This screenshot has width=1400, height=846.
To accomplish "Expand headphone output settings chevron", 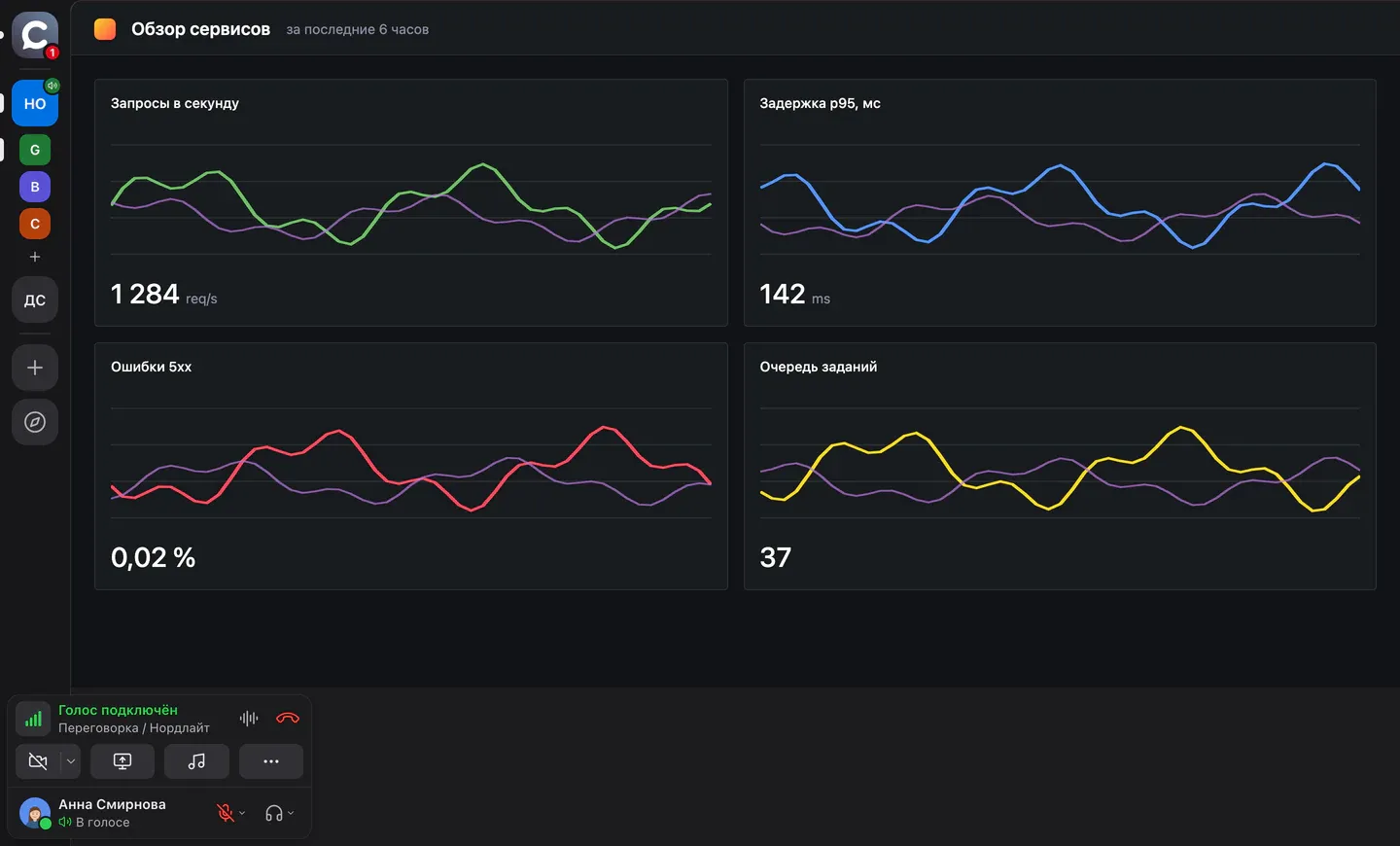I will tap(291, 813).
